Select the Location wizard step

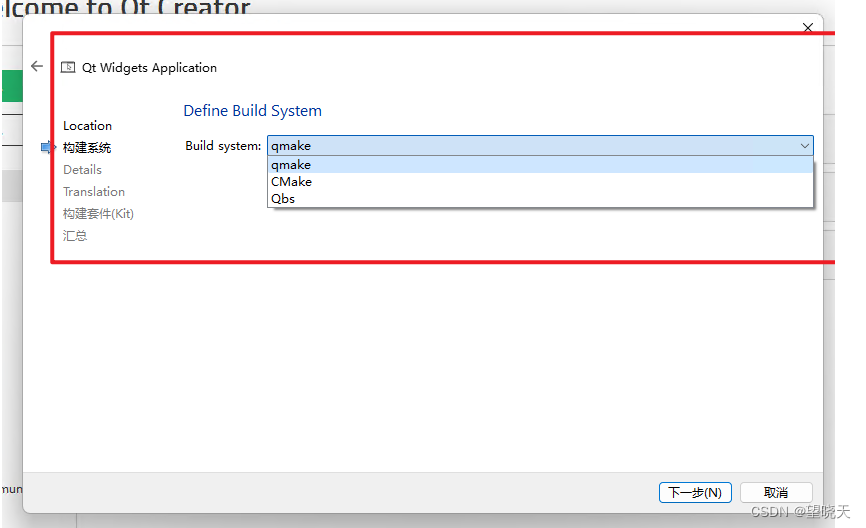click(x=87, y=125)
